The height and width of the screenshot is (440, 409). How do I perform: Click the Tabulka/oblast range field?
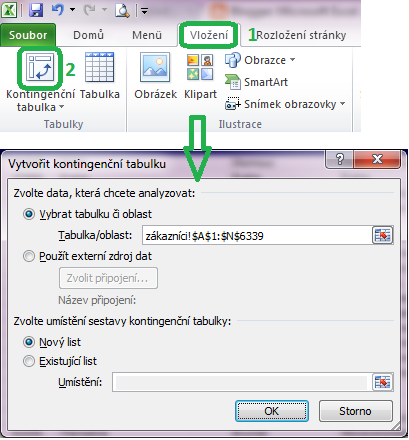(x=257, y=236)
